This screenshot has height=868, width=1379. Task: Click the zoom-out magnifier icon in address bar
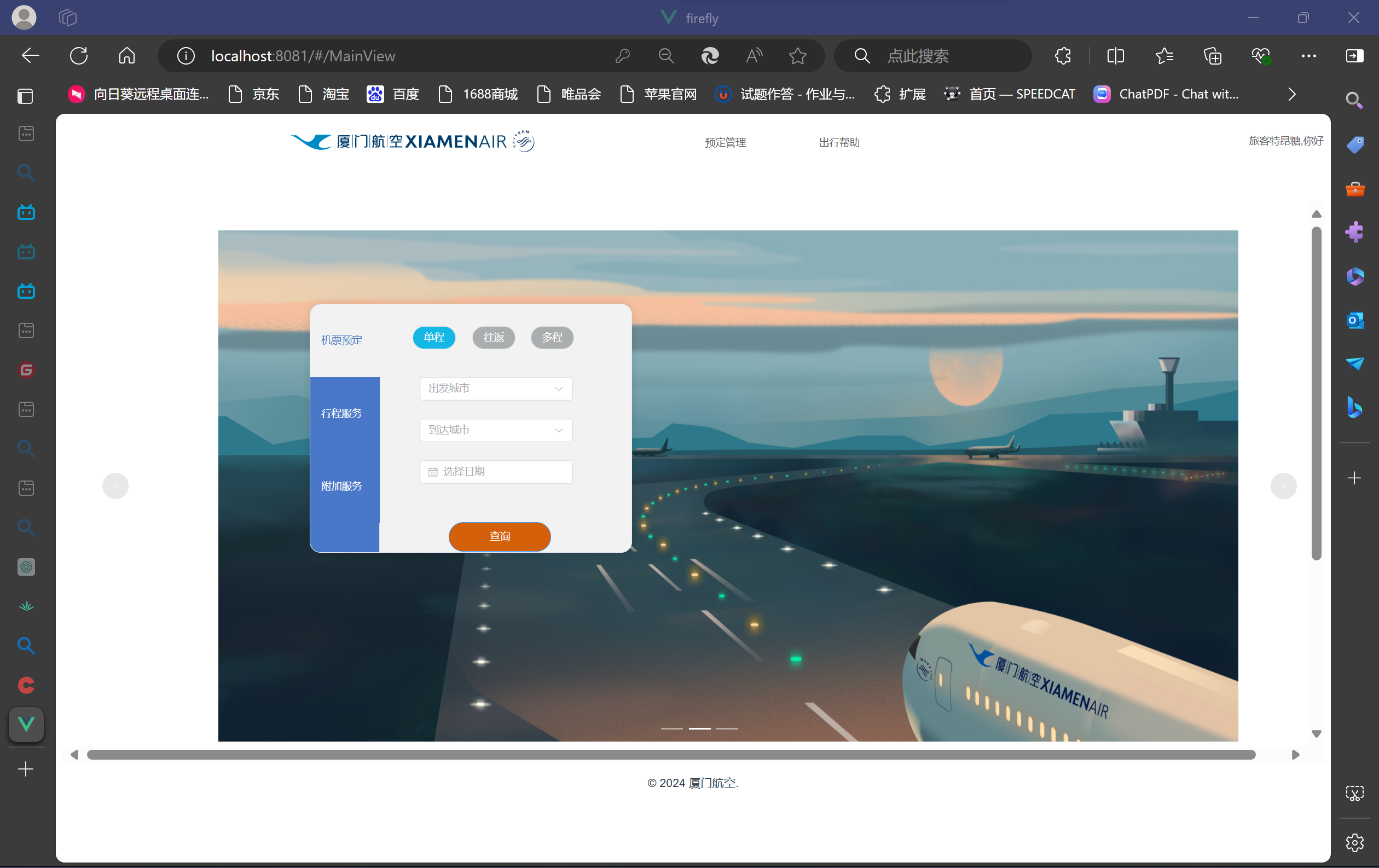[666, 55]
